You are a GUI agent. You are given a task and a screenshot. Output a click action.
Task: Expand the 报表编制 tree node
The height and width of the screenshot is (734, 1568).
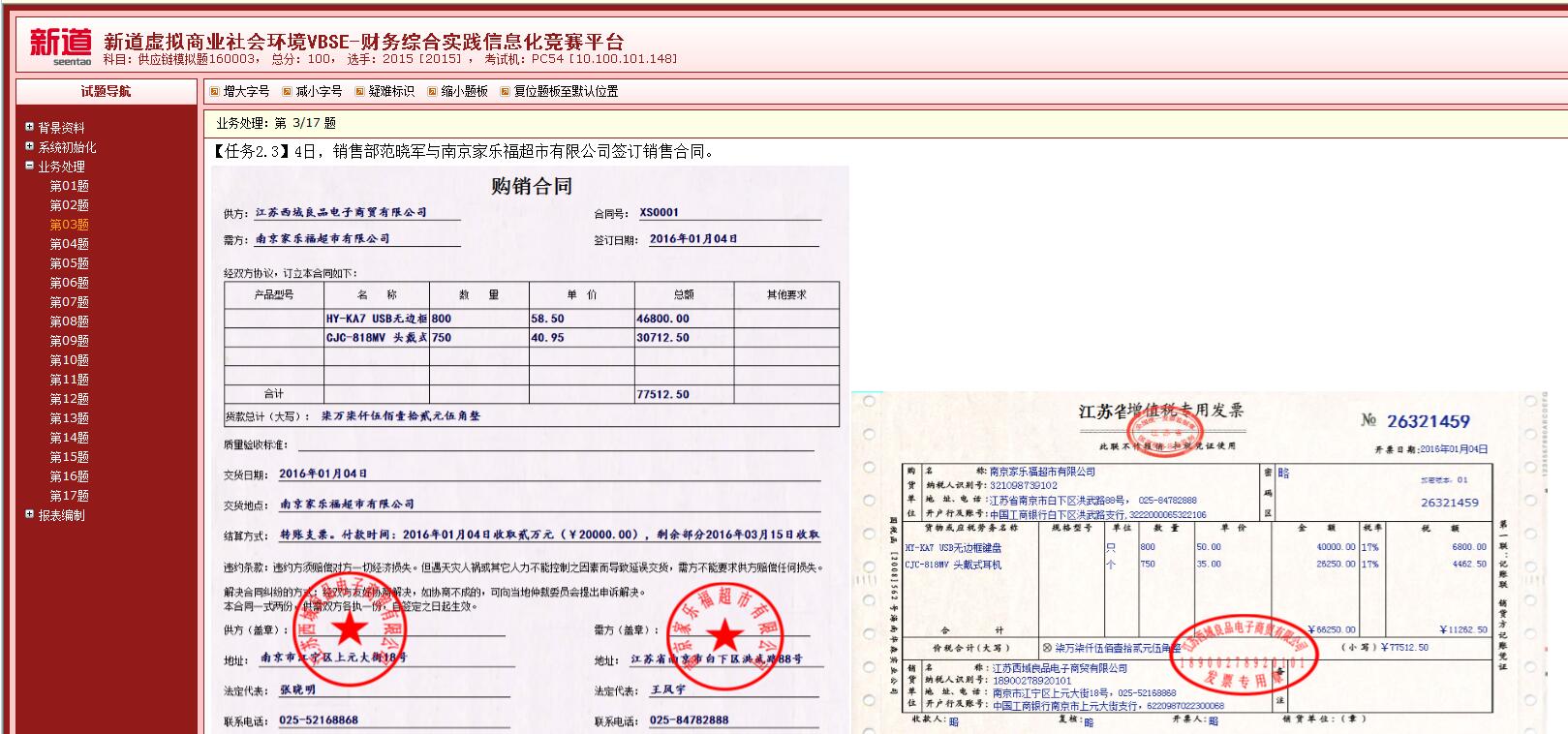click(30, 514)
